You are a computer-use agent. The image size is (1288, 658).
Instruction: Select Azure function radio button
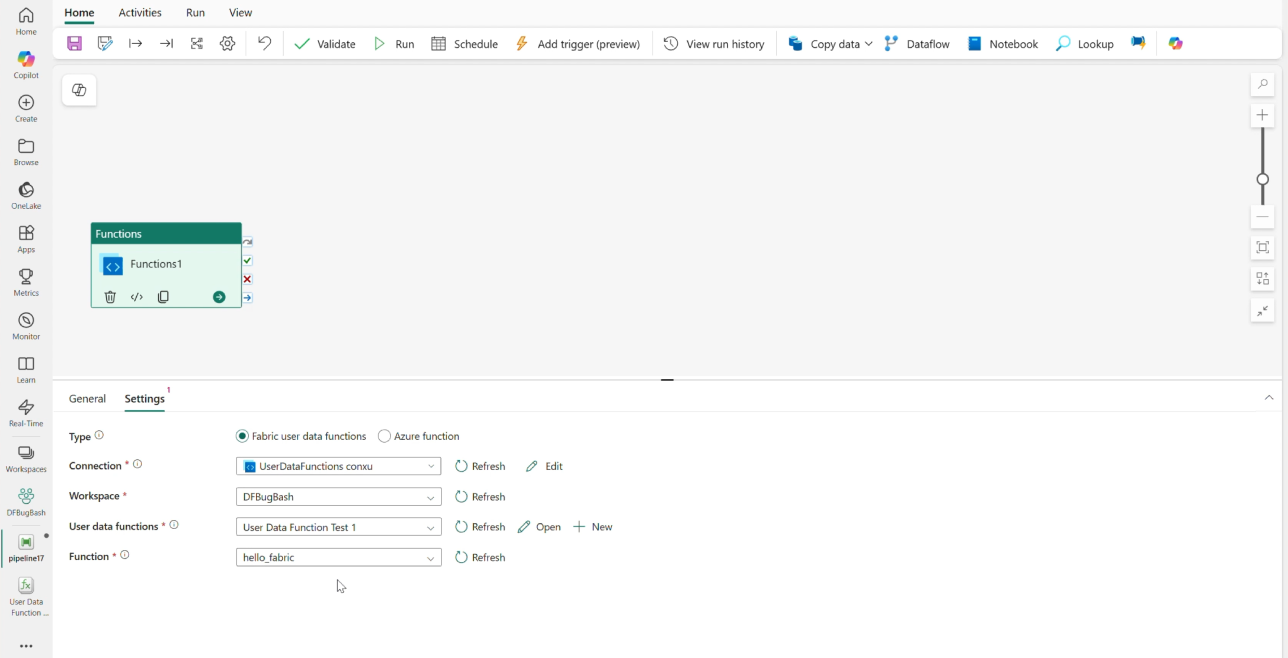pyautogui.click(x=384, y=436)
